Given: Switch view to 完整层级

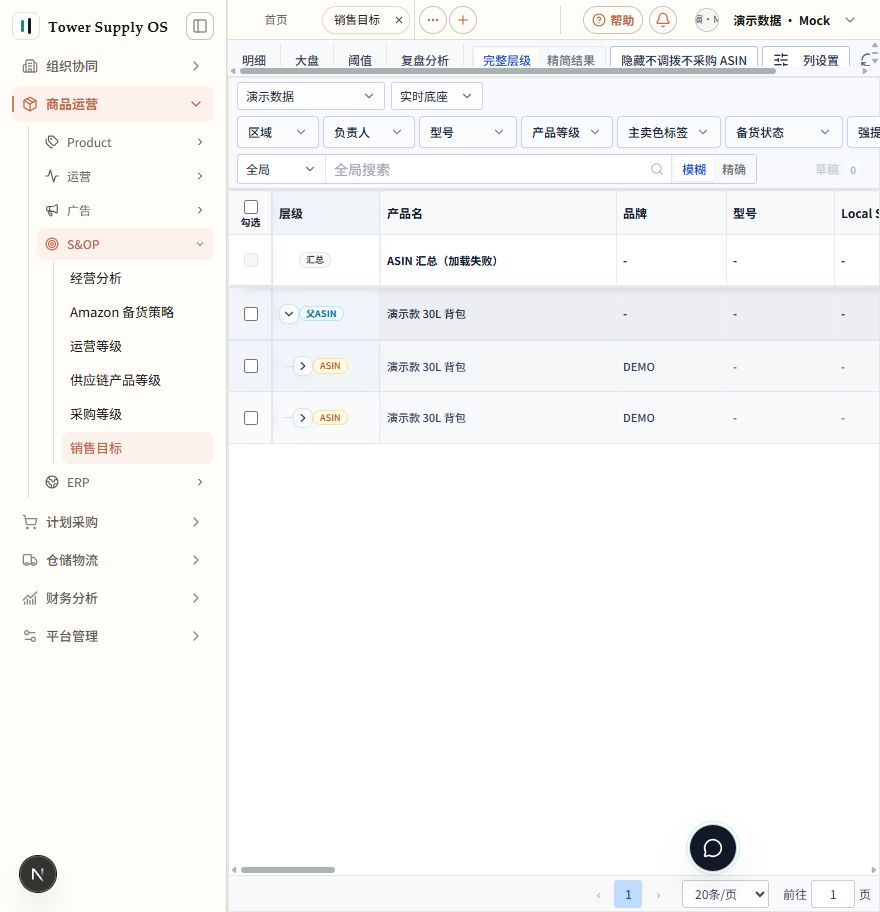Looking at the screenshot, I should [507, 60].
